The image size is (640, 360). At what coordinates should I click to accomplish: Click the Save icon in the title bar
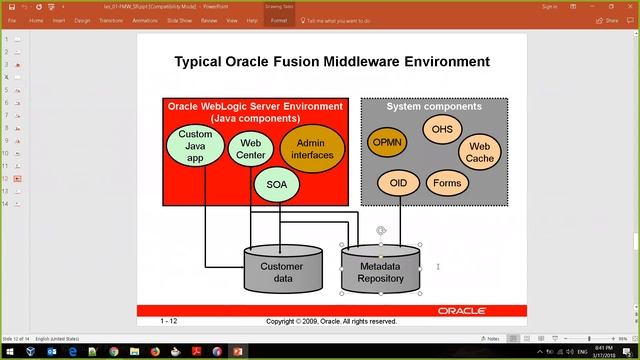pyautogui.click(x=12, y=7)
